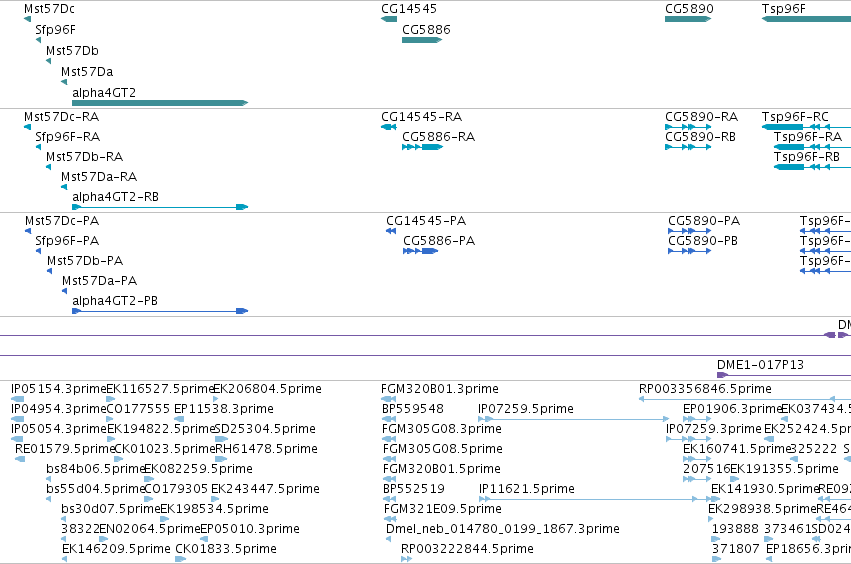Open the DME1-017P13 clone label

pyautogui.click(x=760, y=365)
